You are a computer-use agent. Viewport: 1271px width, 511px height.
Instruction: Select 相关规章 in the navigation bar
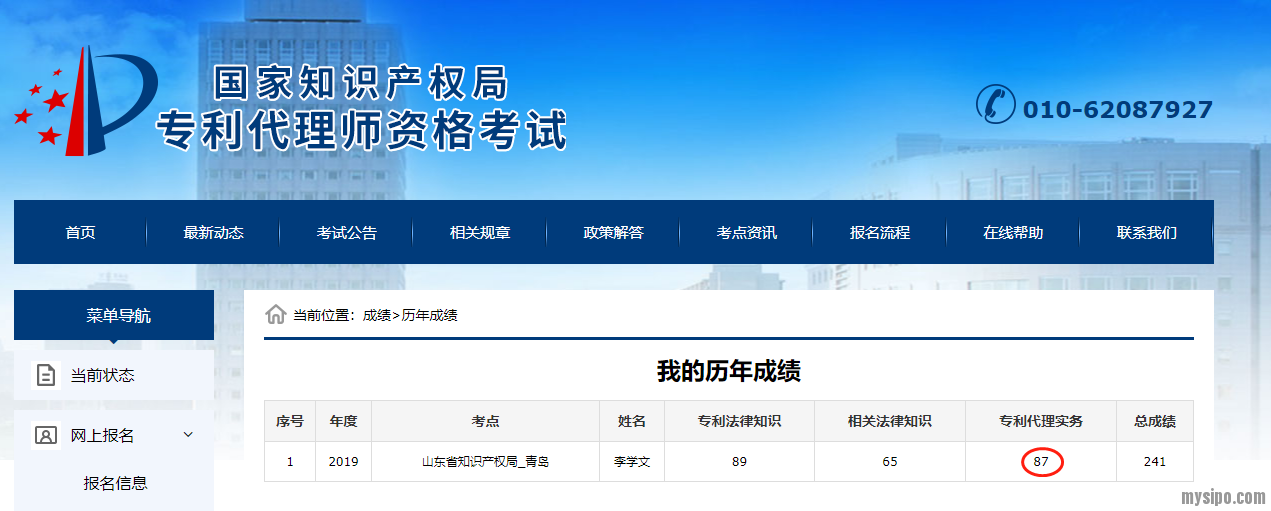(x=480, y=233)
